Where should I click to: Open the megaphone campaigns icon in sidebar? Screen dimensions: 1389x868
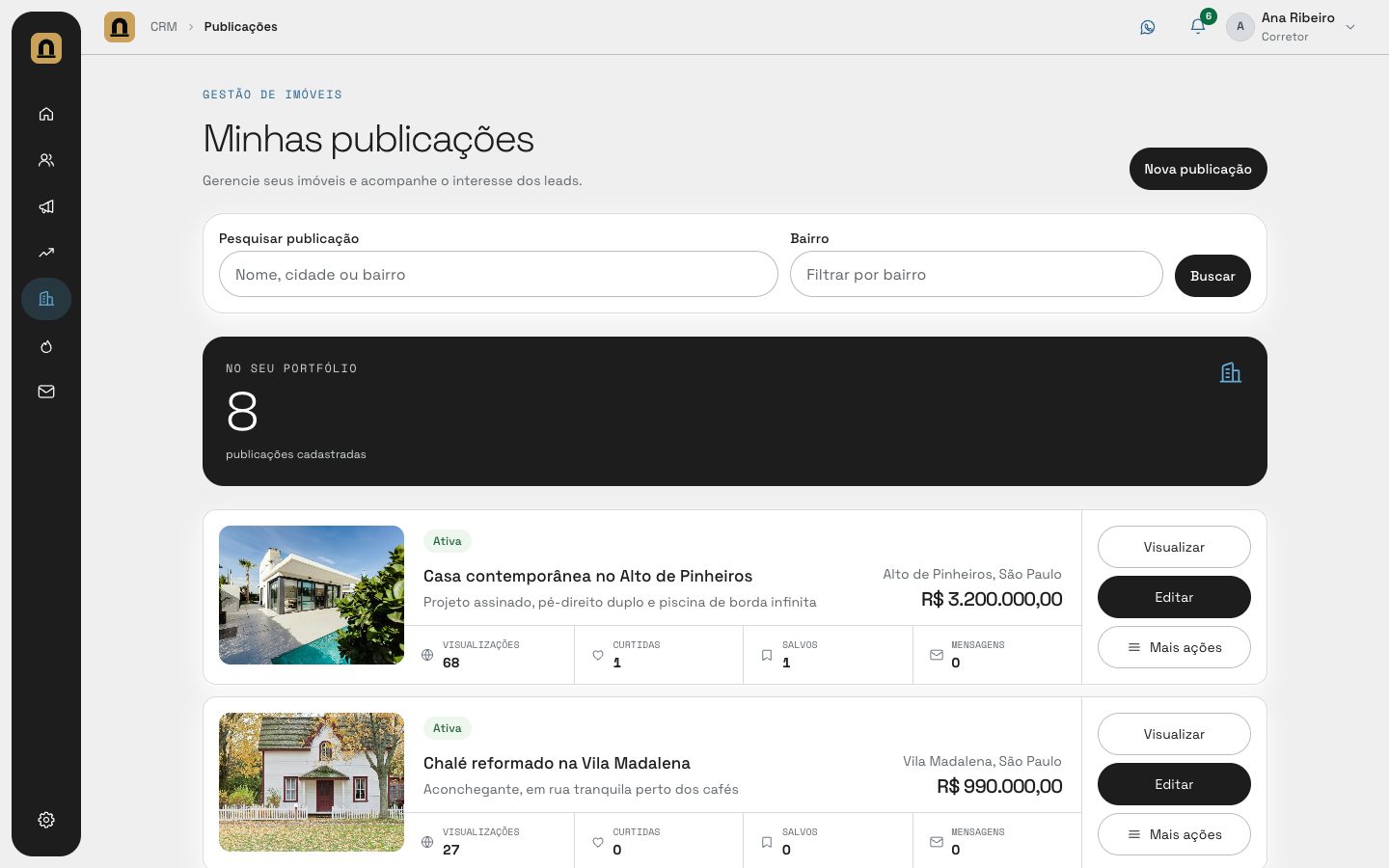point(46,206)
